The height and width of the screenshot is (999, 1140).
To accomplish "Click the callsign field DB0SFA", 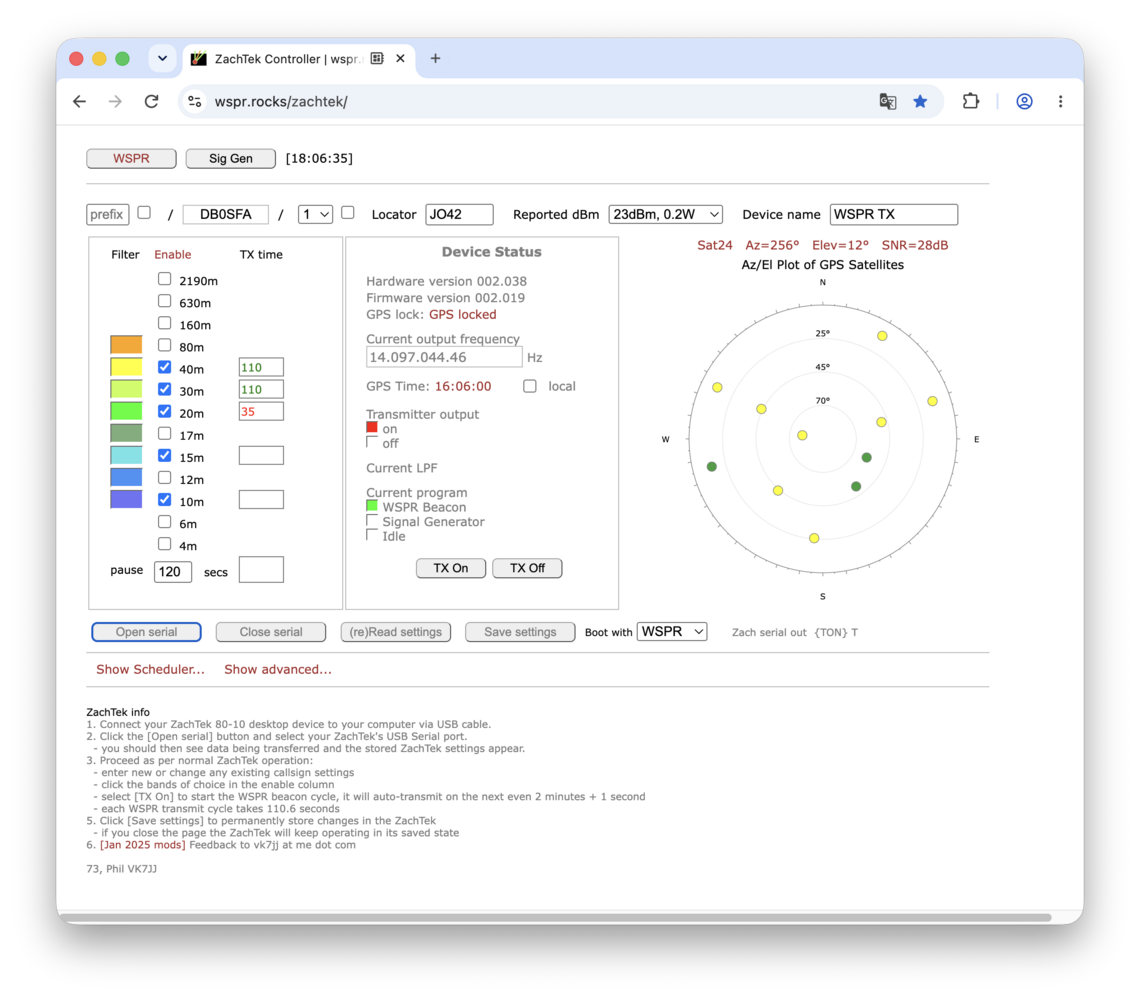I will [225, 214].
